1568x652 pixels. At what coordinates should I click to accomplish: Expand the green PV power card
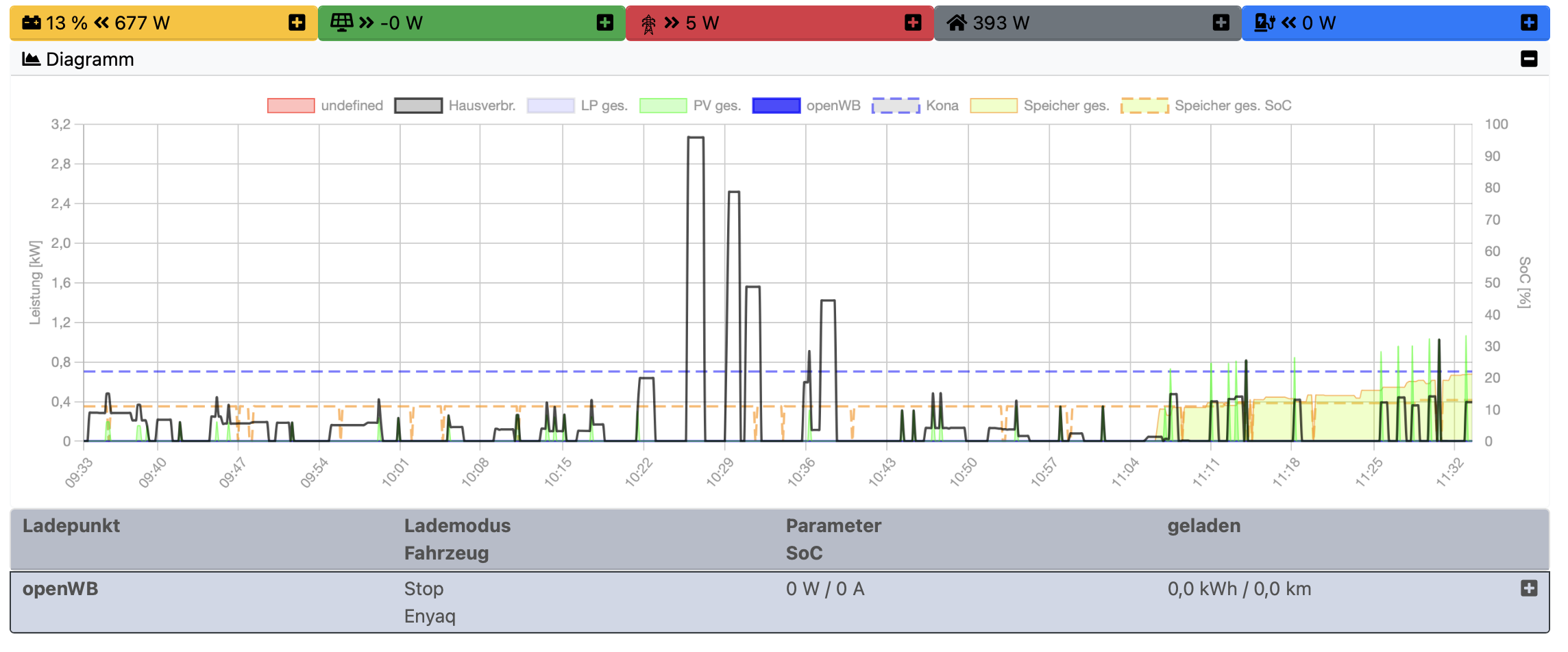[604, 23]
